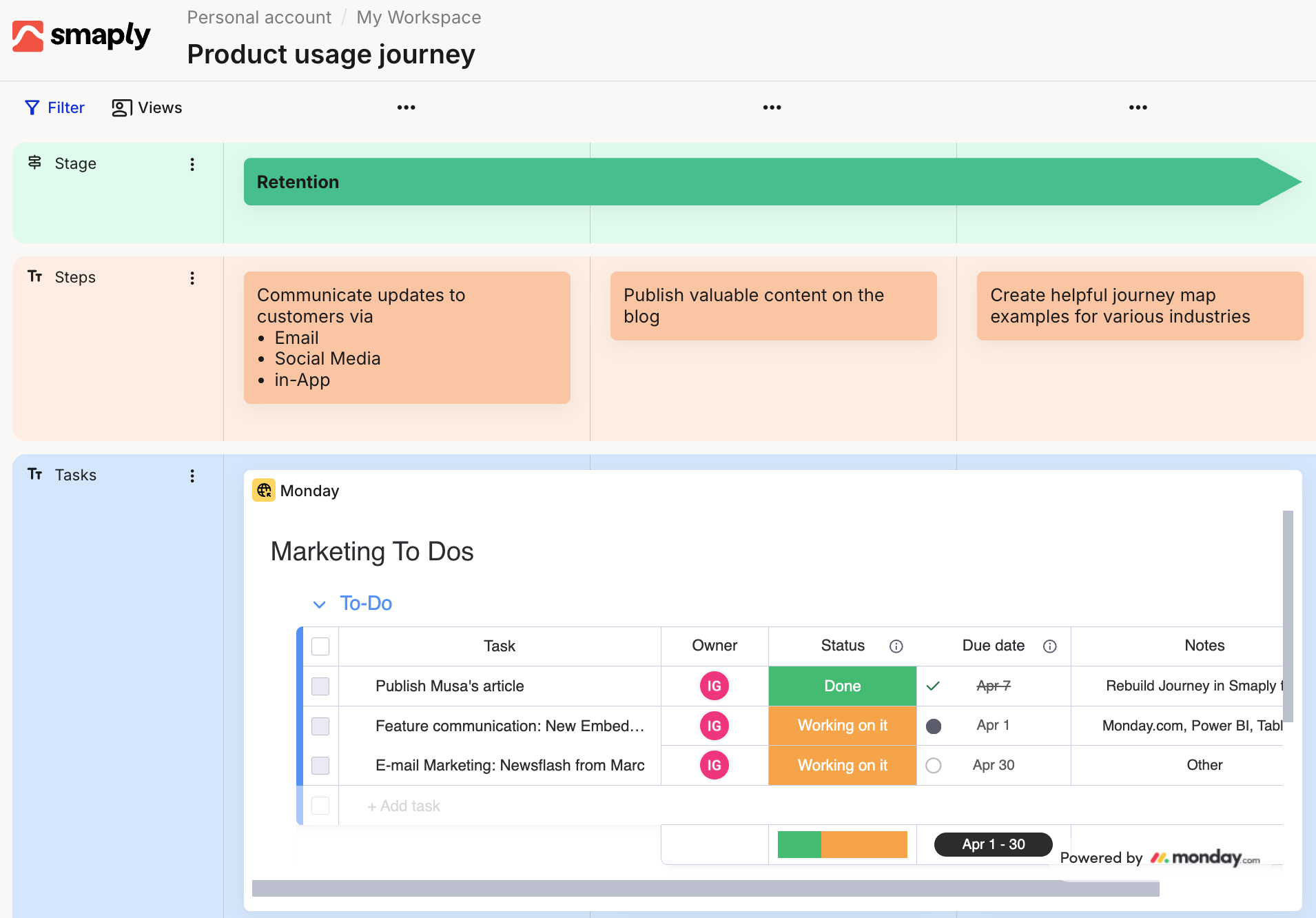
Task: Click the Tasks lane text icon
Action: [34, 474]
